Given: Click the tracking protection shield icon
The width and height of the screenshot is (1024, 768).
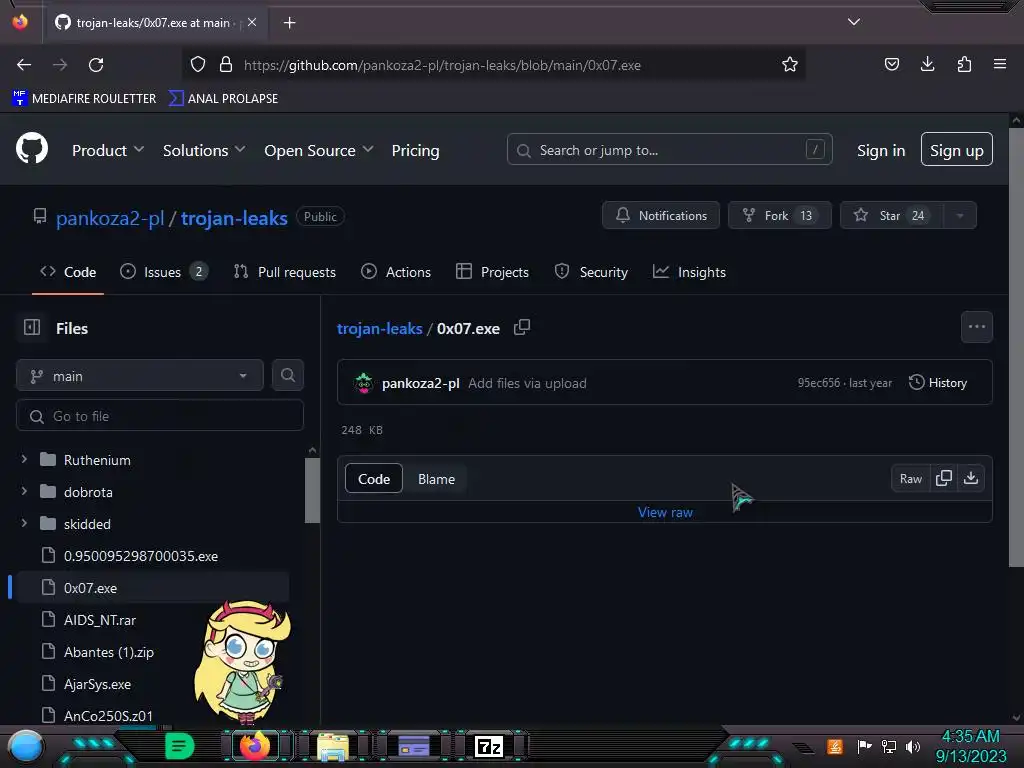Looking at the screenshot, I should tap(198, 65).
